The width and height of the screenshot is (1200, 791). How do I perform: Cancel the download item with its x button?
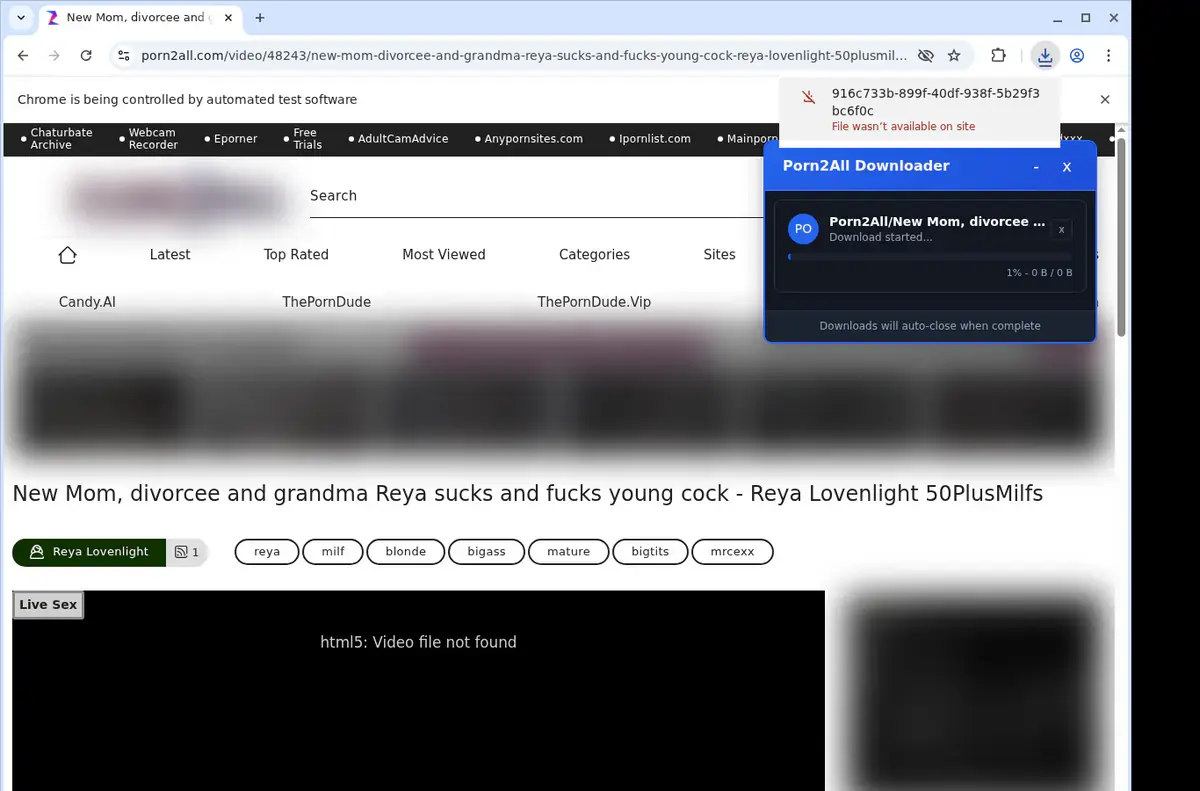[x=1061, y=229]
